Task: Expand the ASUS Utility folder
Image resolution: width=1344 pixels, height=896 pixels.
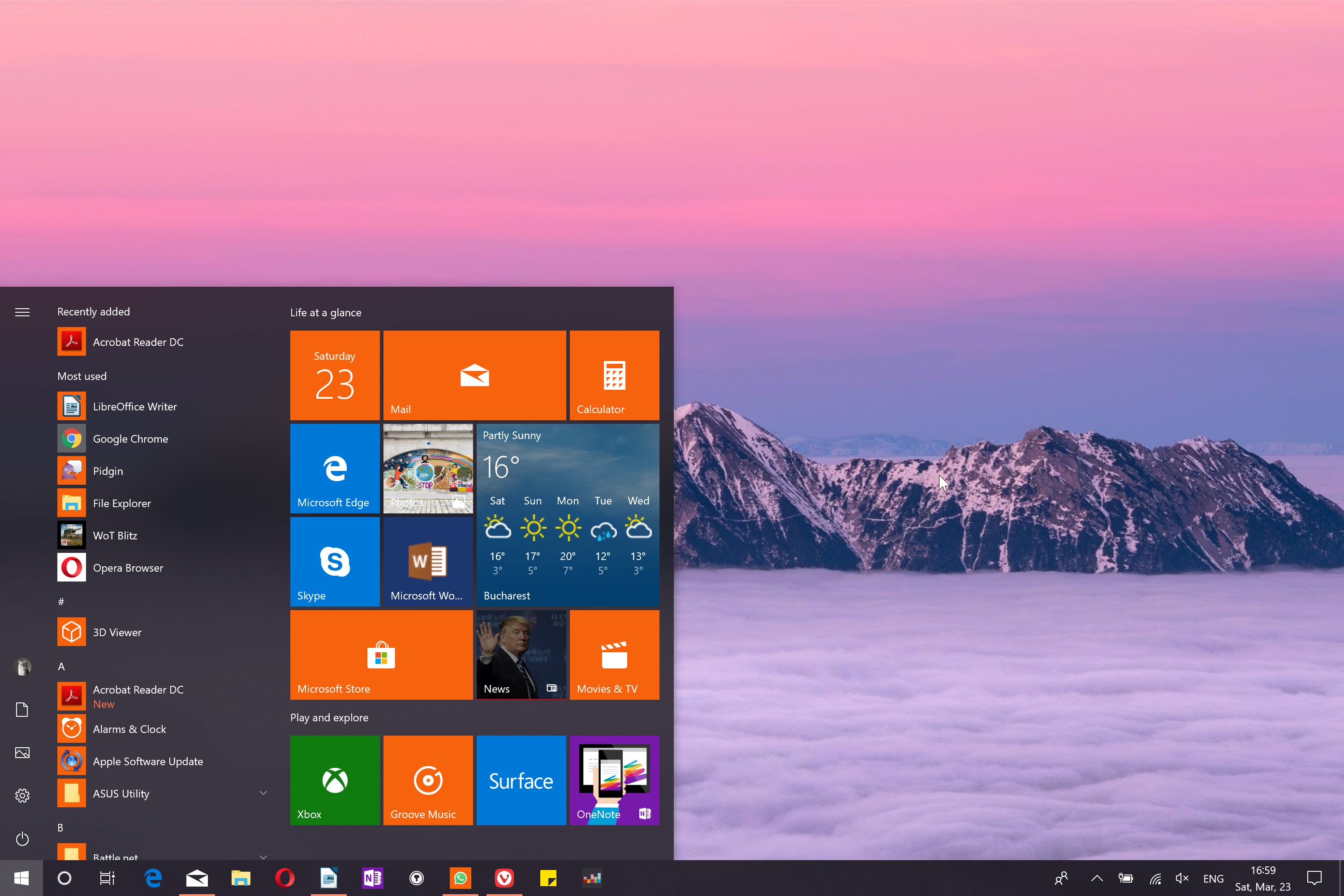Action: point(163,793)
